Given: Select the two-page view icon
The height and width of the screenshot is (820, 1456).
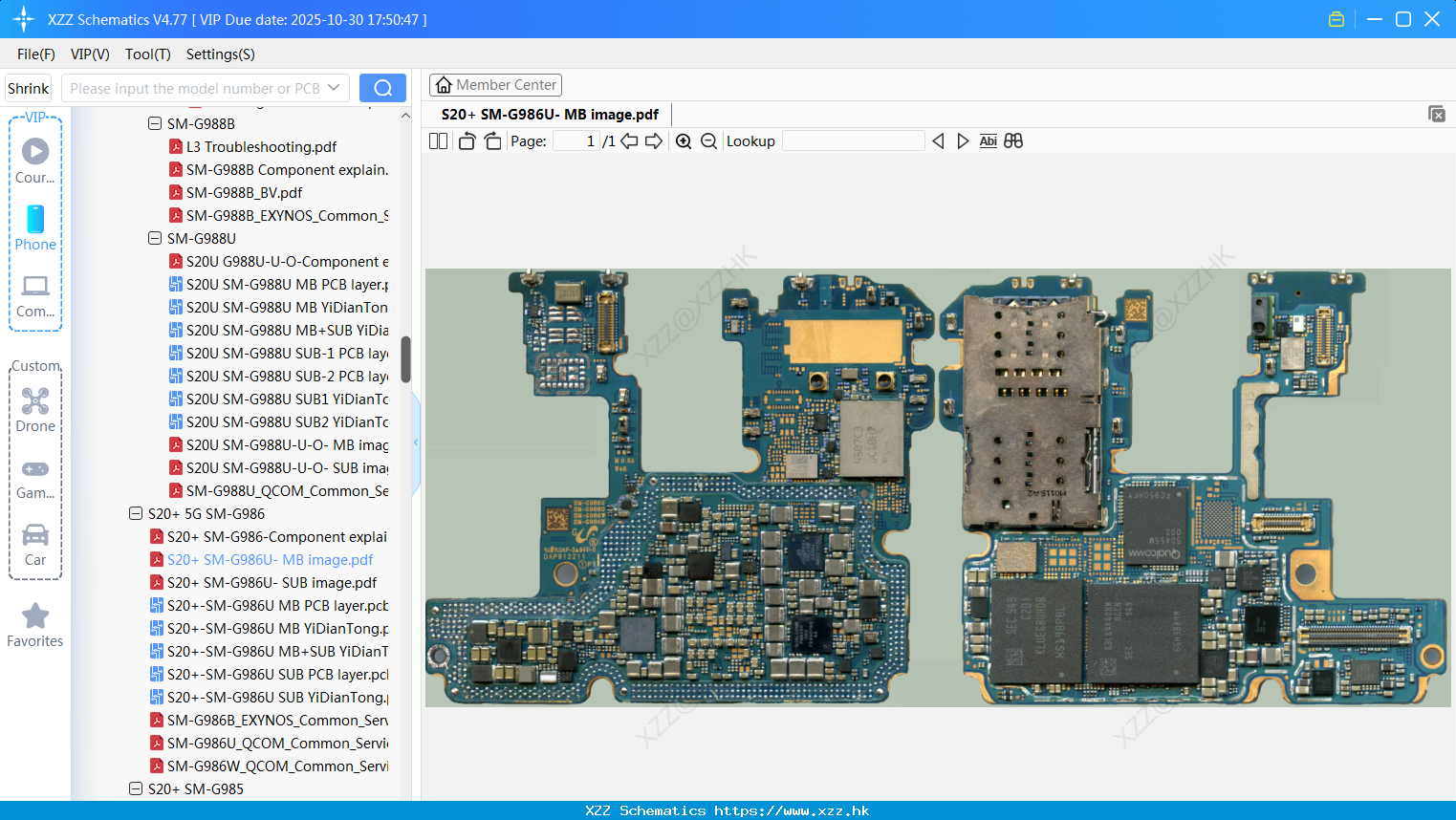Looking at the screenshot, I should [437, 140].
